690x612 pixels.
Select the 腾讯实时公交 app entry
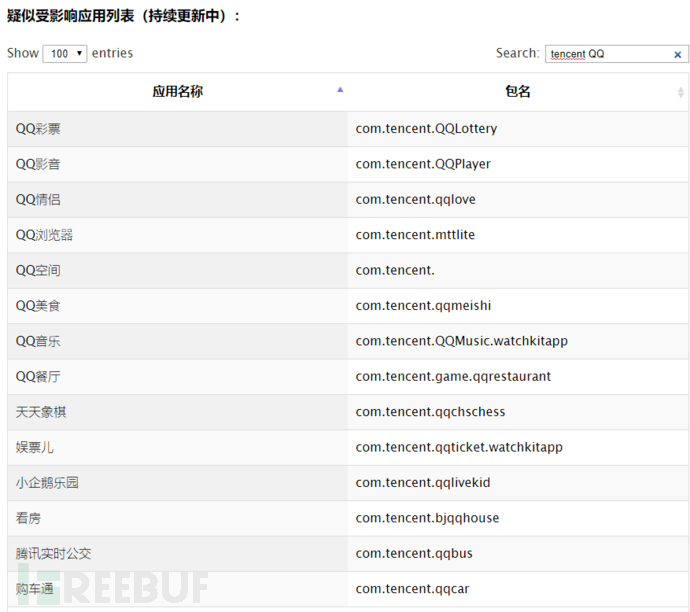coord(54,553)
